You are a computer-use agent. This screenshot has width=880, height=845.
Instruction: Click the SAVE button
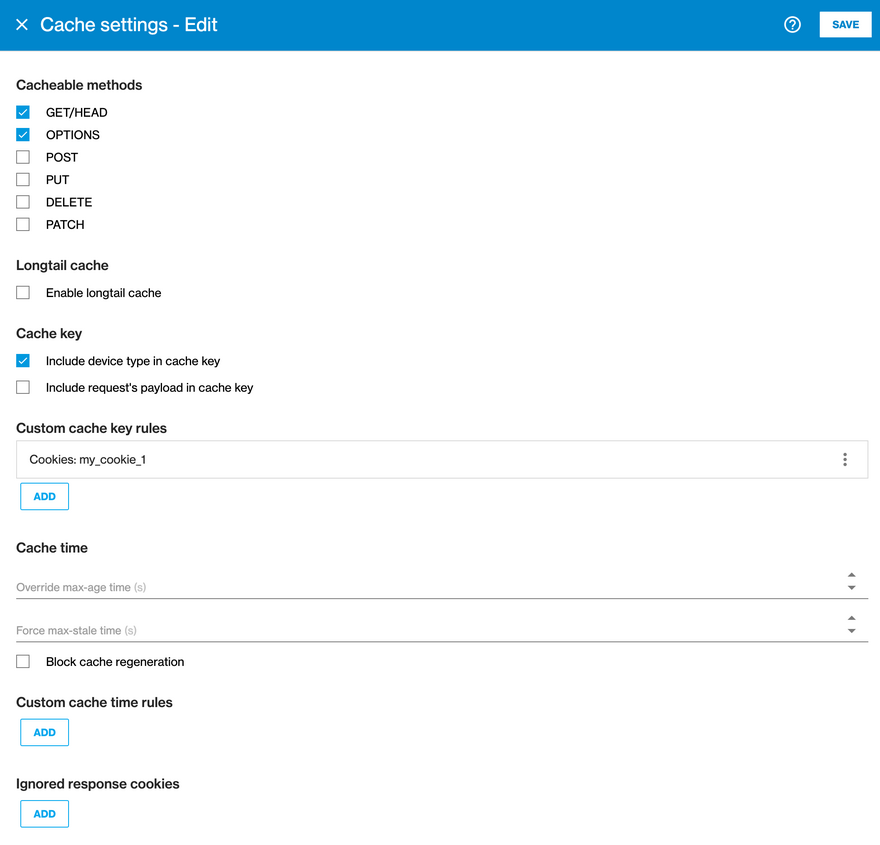tap(845, 24)
